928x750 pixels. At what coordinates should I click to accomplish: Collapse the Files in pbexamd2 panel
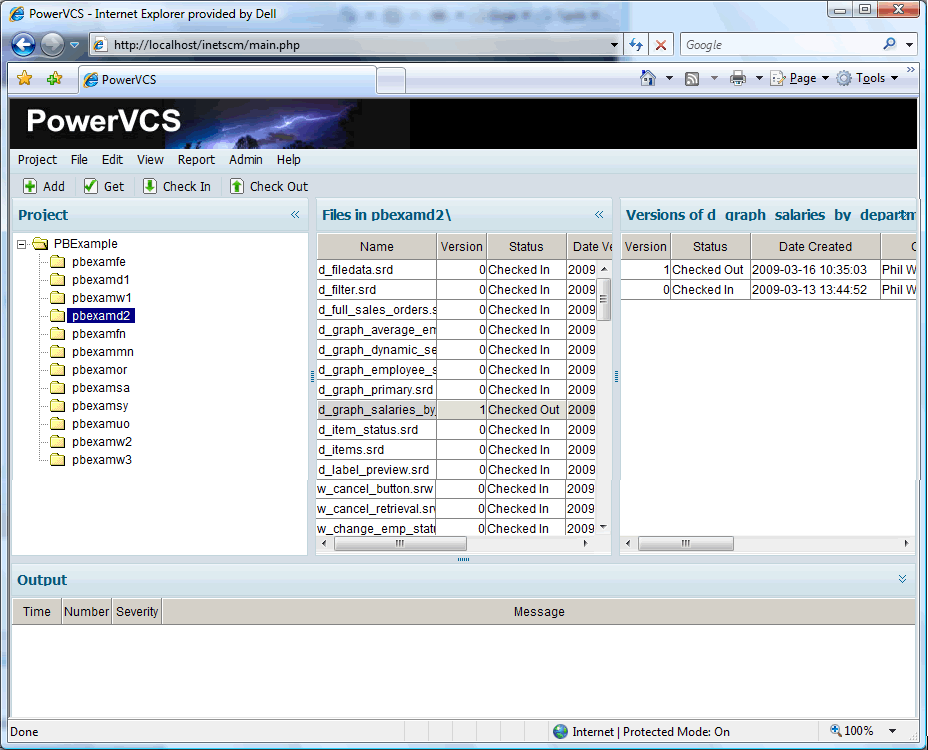pyautogui.click(x=599, y=215)
